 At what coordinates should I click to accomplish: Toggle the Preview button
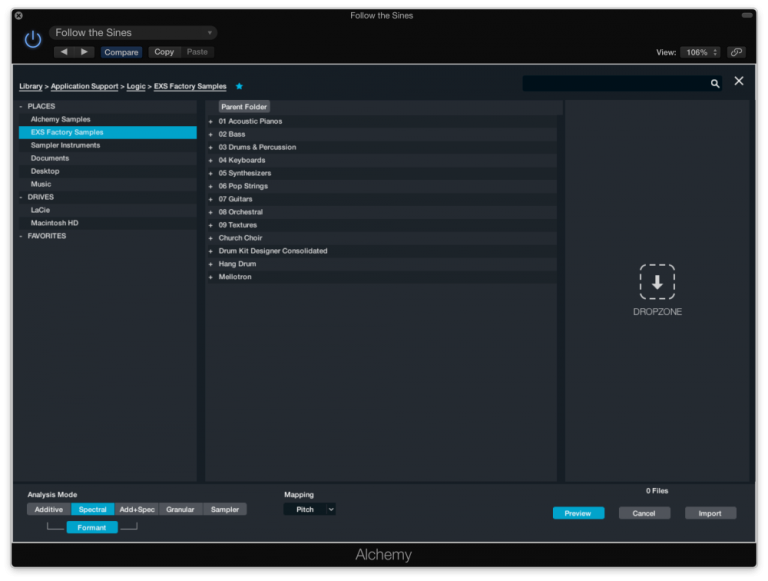(578, 513)
